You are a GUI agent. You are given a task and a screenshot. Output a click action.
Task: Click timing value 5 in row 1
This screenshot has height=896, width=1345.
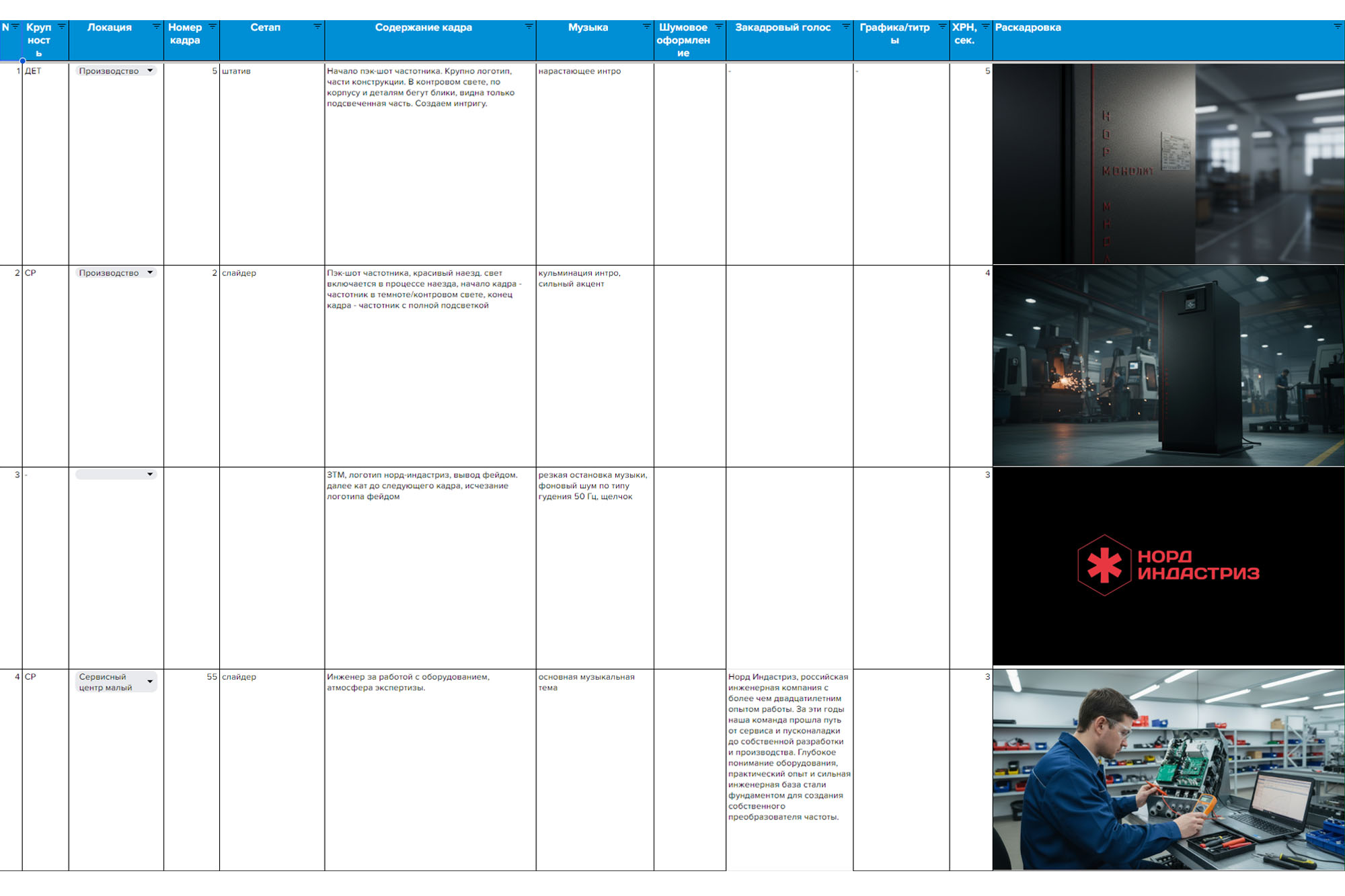coord(971,164)
